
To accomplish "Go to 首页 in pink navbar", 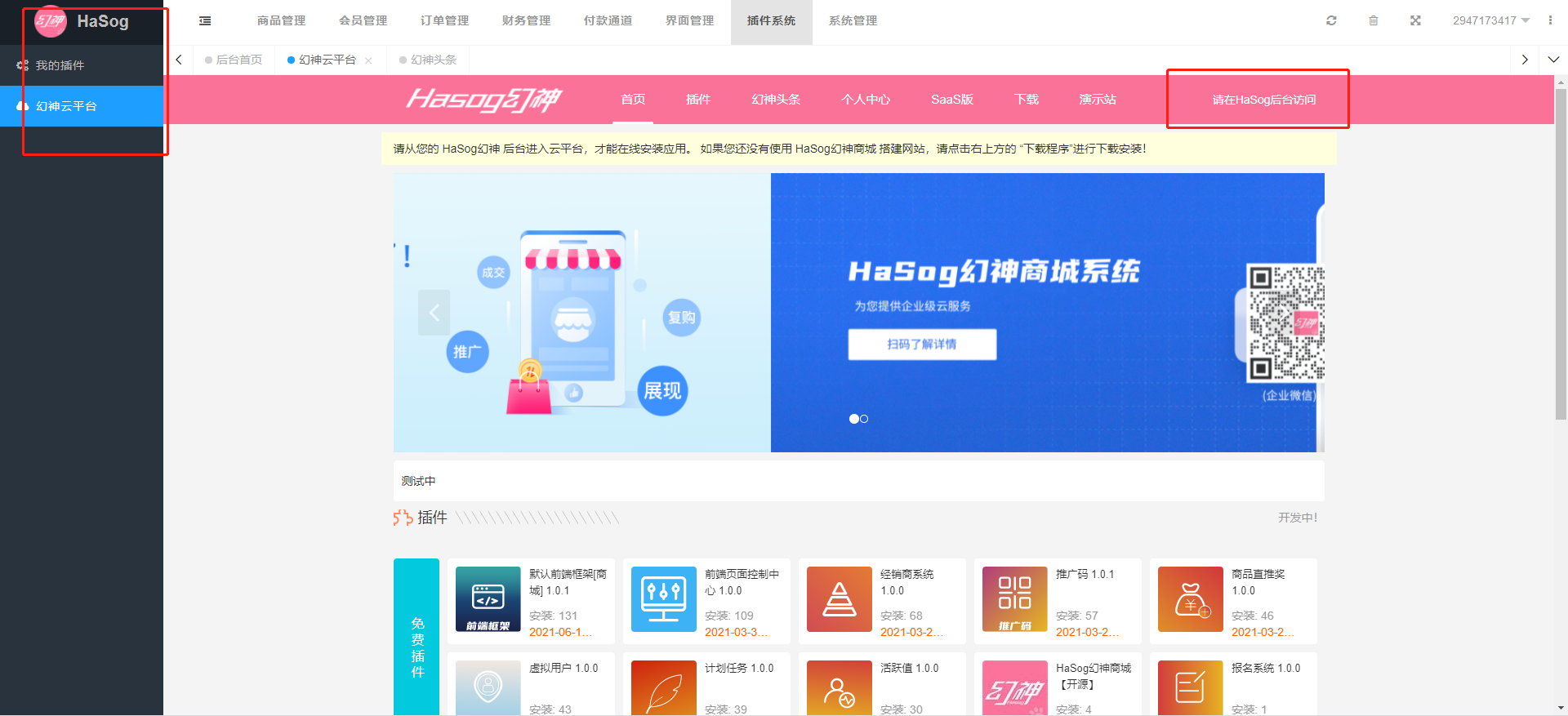I will coord(633,100).
